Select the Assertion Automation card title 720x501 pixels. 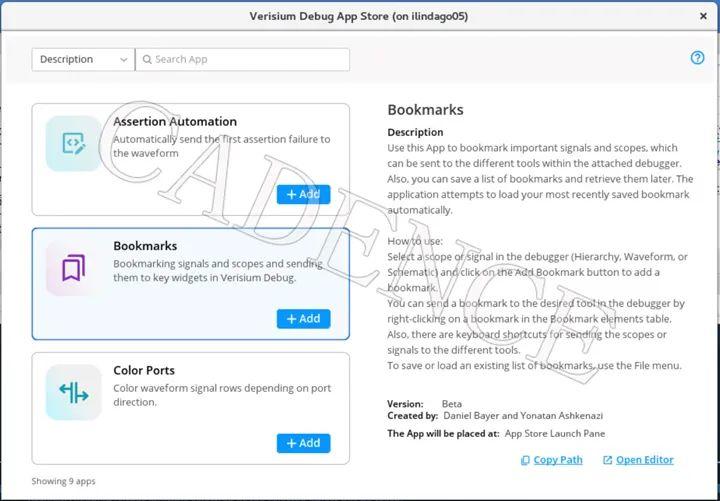[x=175, y=122]
